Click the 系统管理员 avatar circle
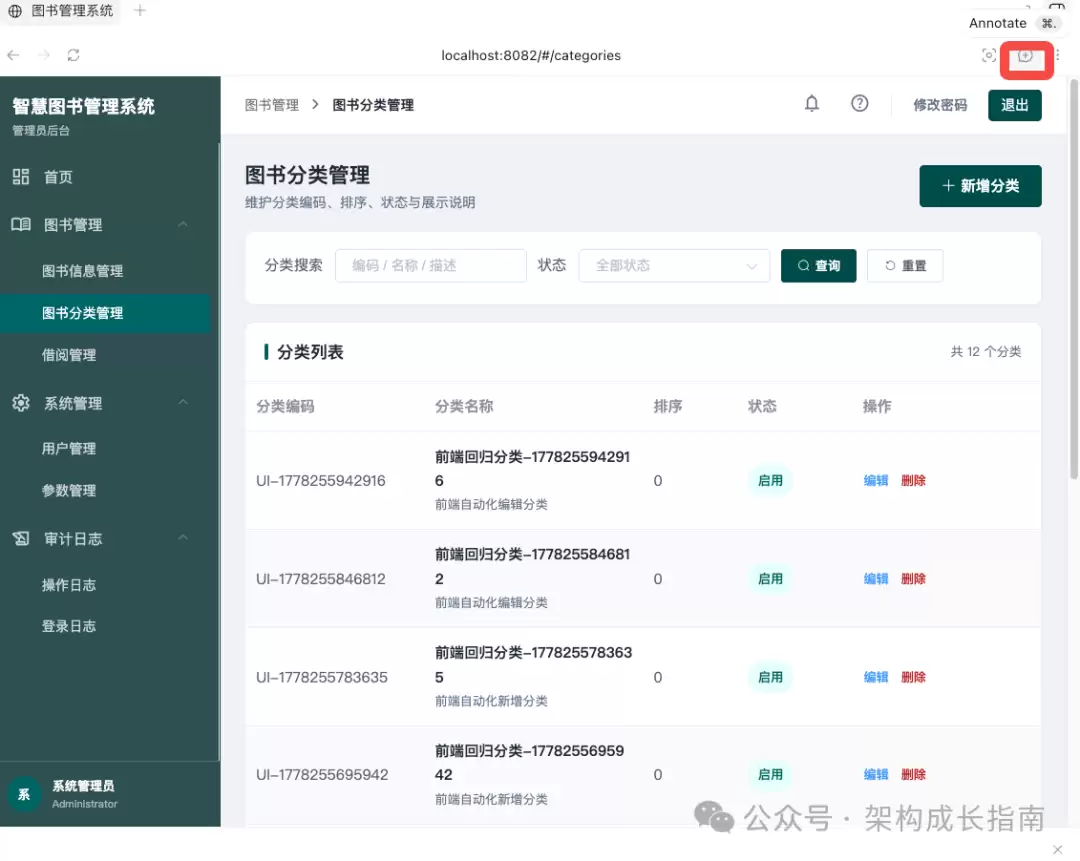 [24, 794]
